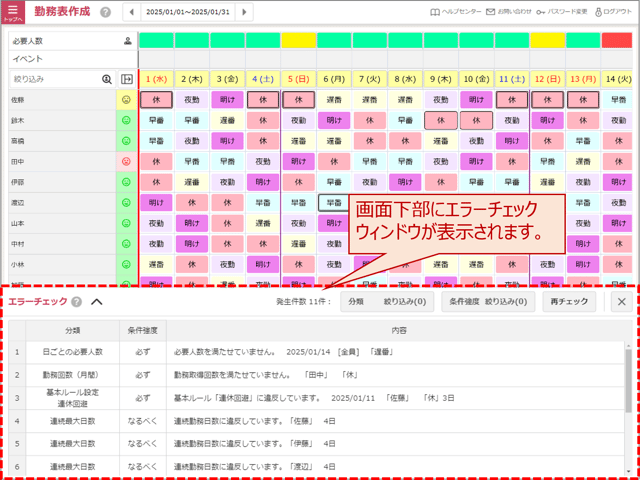Screen dimensions: 640x480
Task: Select error row 3 基本ルール設定 連休回避
Action: [317, 398]
